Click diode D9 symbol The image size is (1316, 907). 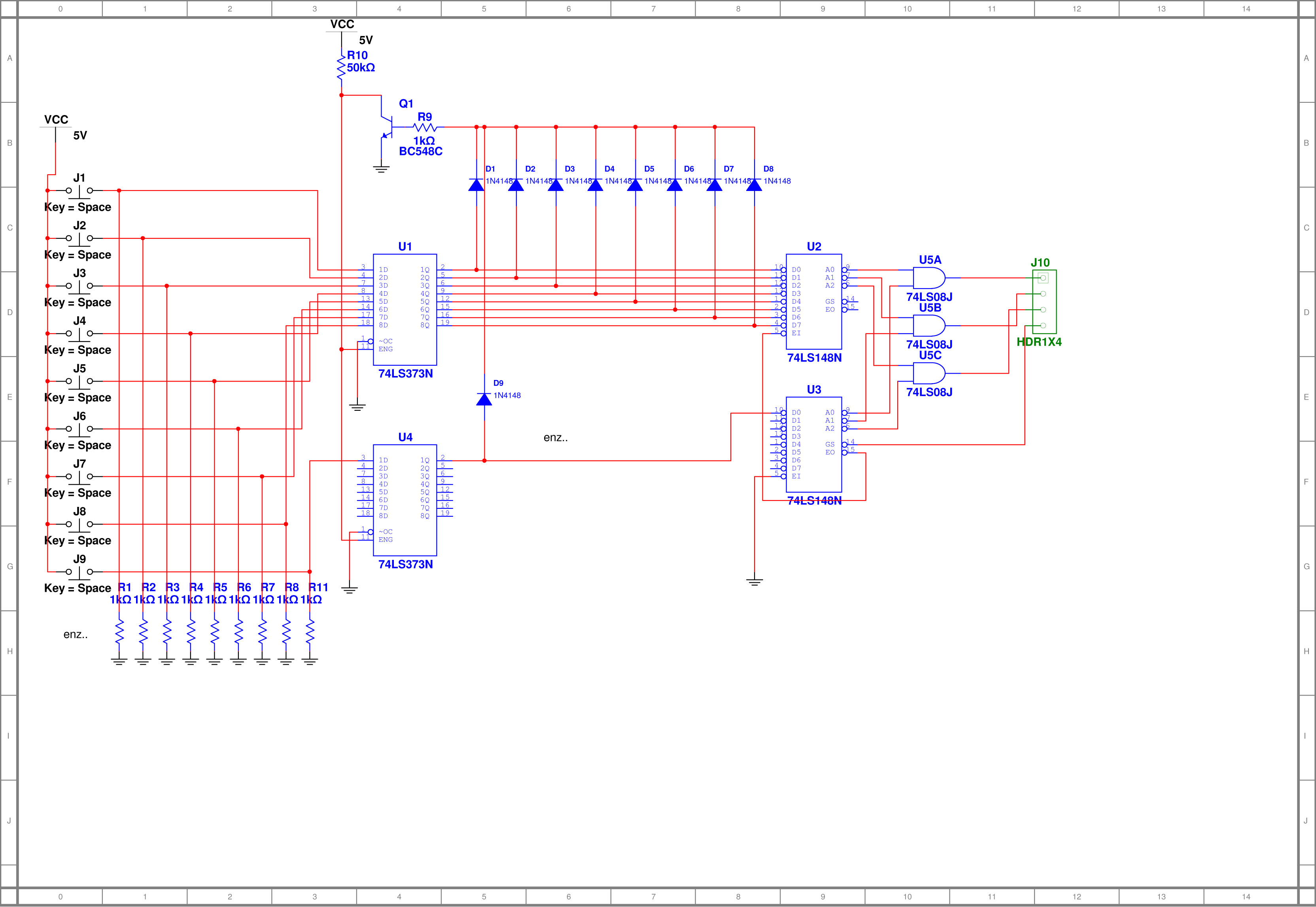point(484,399)
